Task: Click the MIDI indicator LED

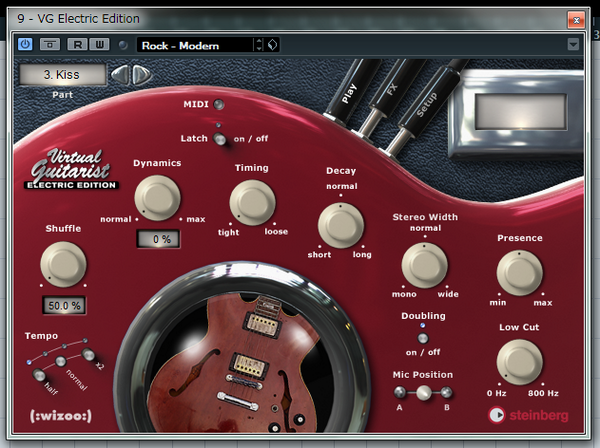Action: 218,104
